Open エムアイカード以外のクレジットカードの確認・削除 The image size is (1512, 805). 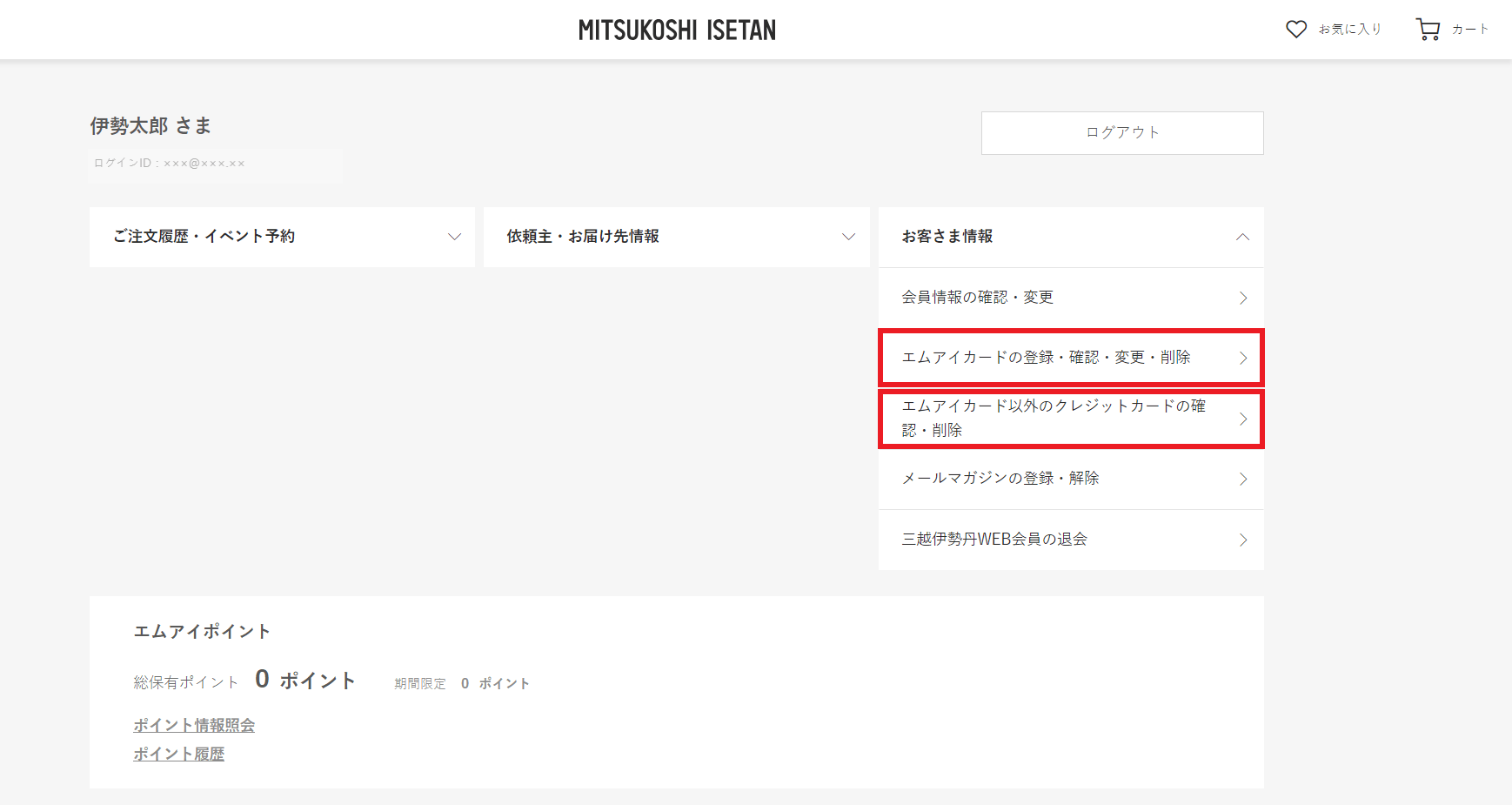(1071, 419)
